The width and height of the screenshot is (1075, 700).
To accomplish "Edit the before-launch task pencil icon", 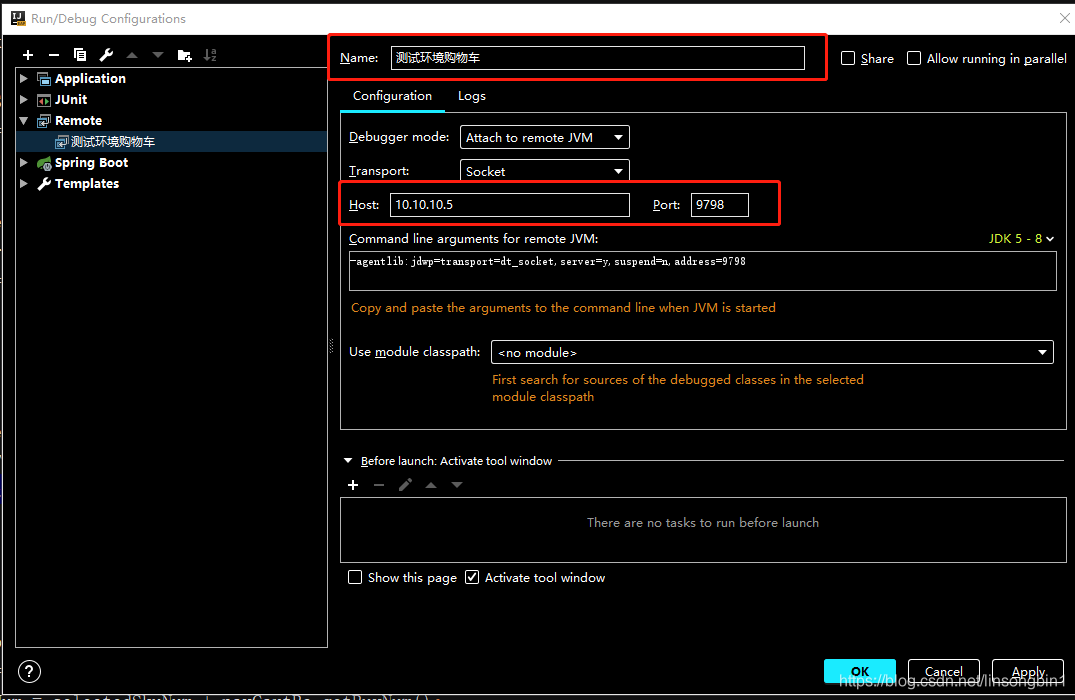I will tap(405, 485).
